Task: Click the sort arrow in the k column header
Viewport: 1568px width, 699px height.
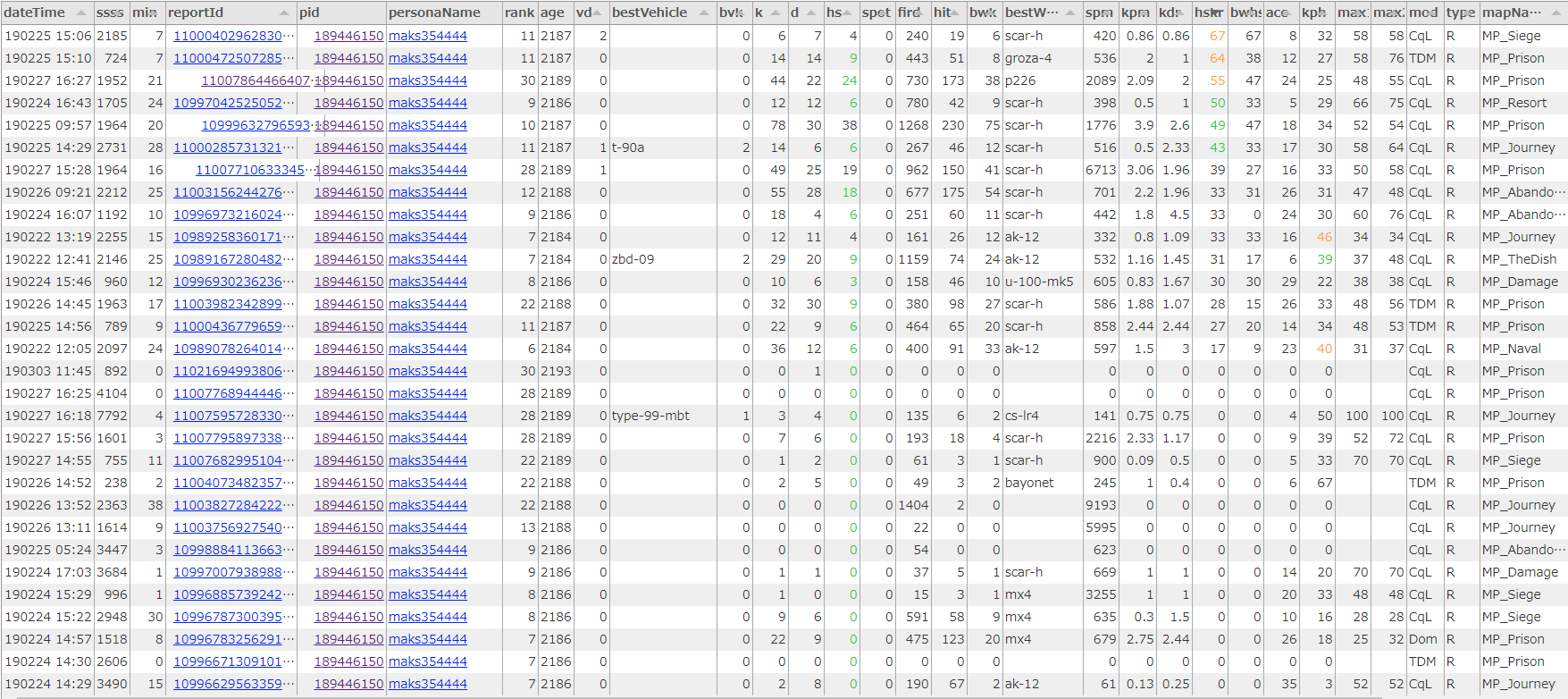Action: tap(776, 13)
